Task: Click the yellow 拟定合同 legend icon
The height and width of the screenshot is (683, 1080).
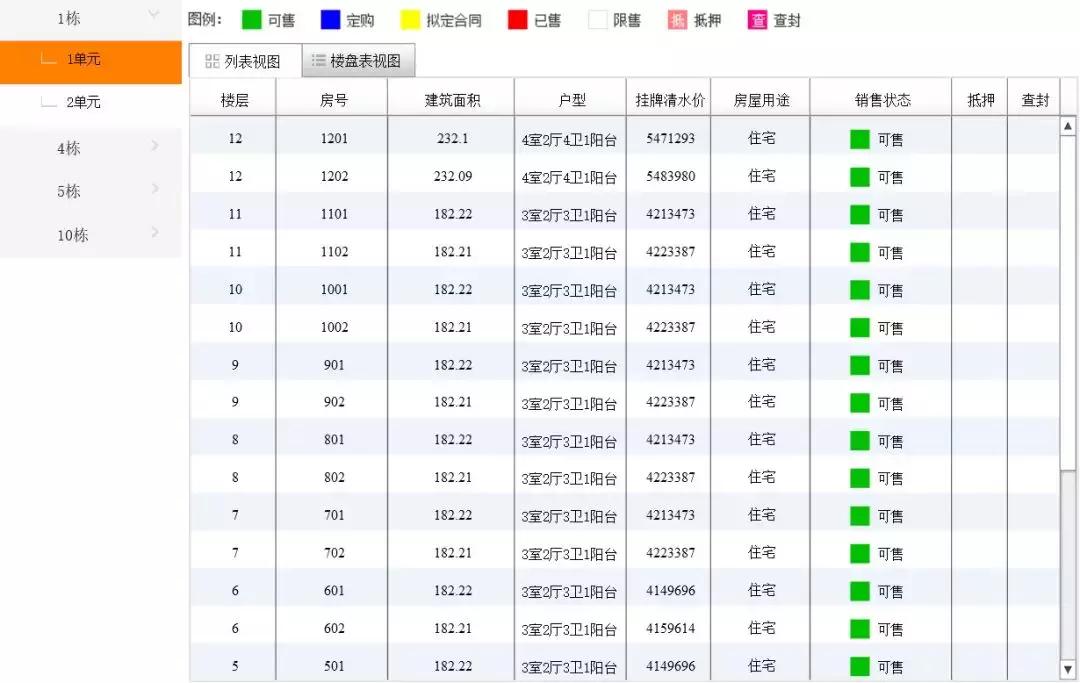Action: [x=409, y=18]
